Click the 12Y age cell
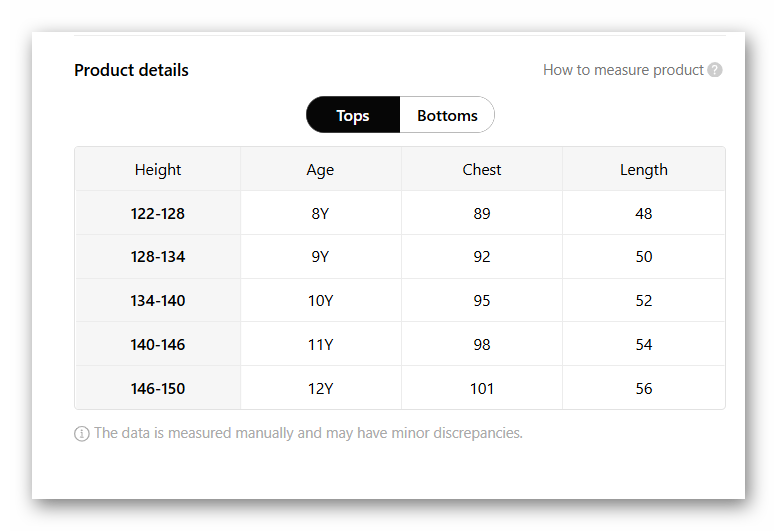 tap(320, 388)
